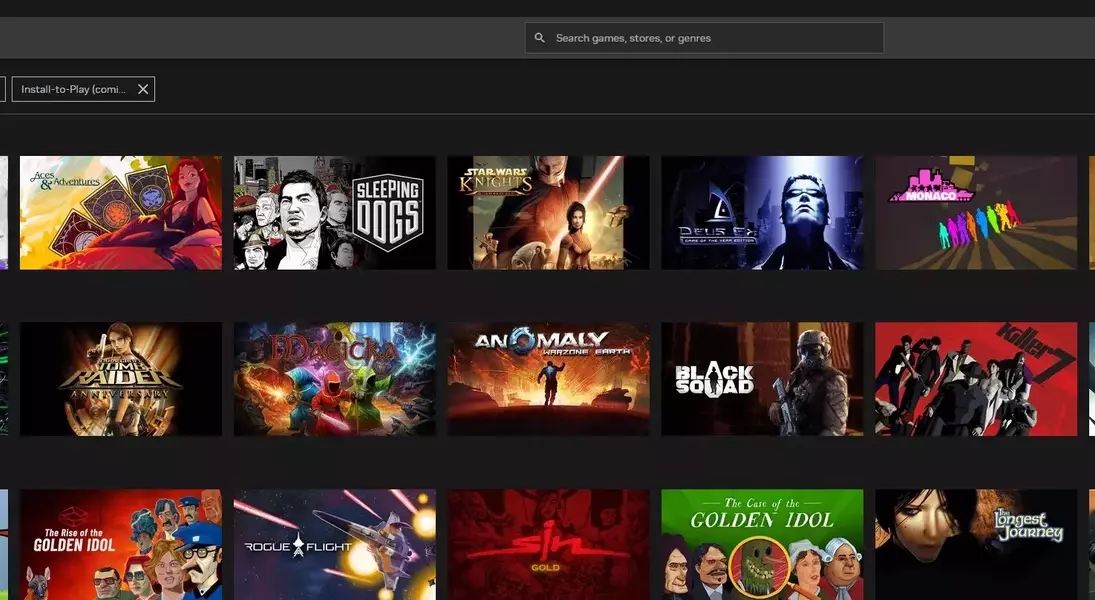Open the Deus Ex game tile
This screenshot has height=600, width=1095.
762,212
